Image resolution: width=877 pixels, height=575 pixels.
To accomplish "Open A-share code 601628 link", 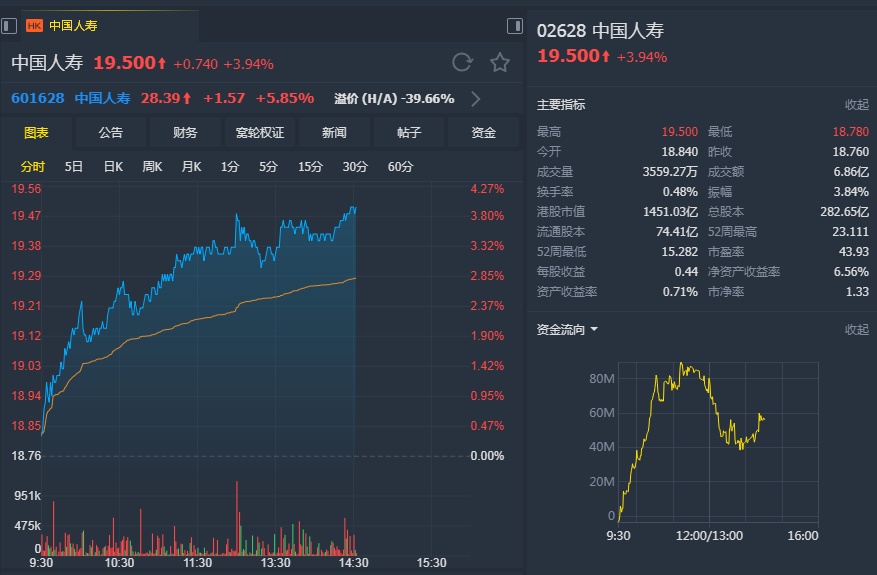I will (38, 98).
